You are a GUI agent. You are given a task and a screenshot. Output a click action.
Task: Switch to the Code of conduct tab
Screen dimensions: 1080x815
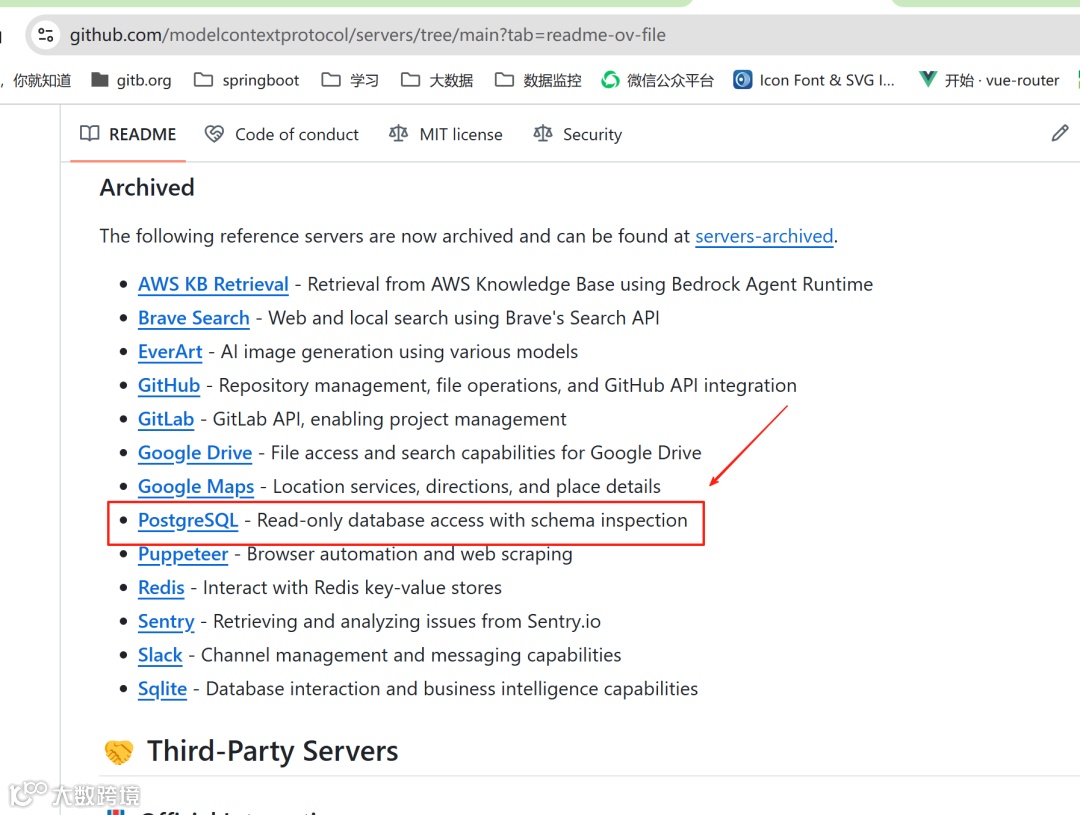(282, 134)
